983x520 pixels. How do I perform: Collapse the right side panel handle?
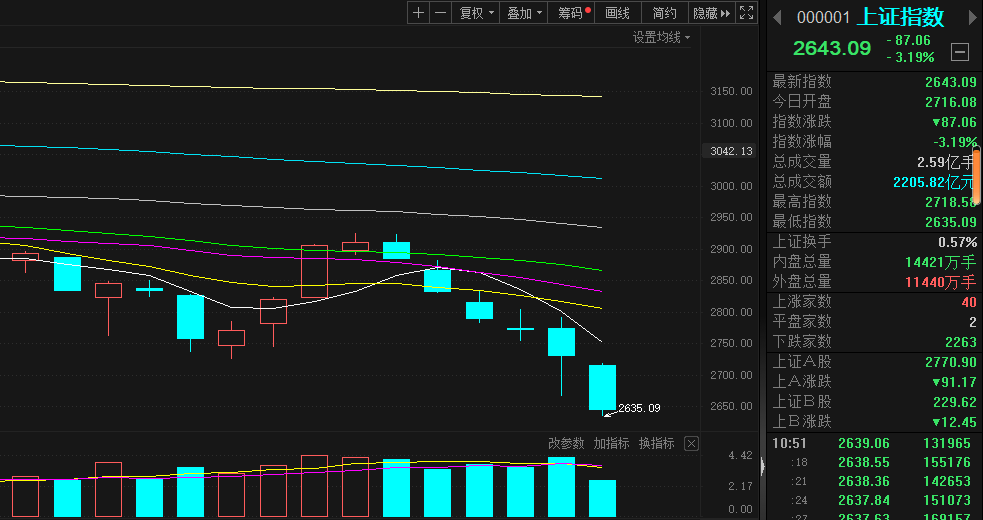click(762, 466)
